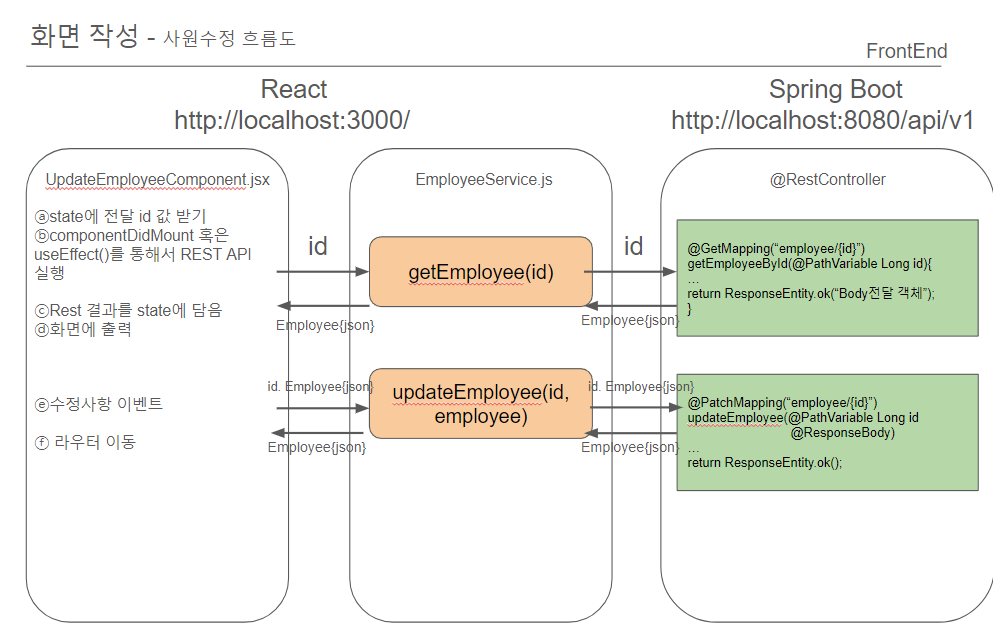
Task: Click "Employee{json}" label between component and updateEmployee
Action: 317,448
